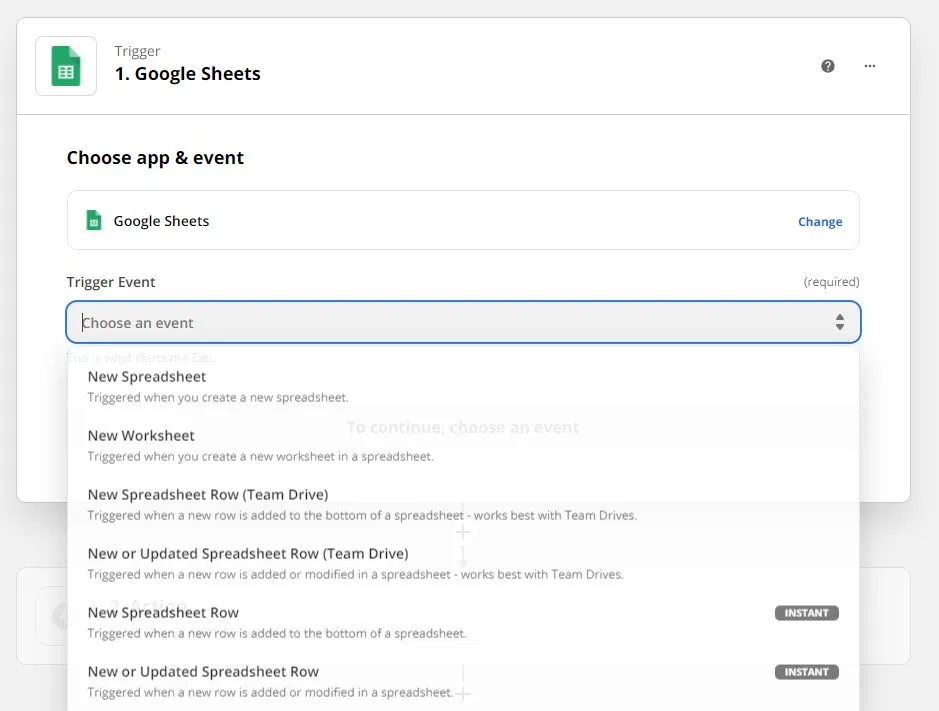
Task: Click the Choose app & event heading
Action: pos(155,158)
